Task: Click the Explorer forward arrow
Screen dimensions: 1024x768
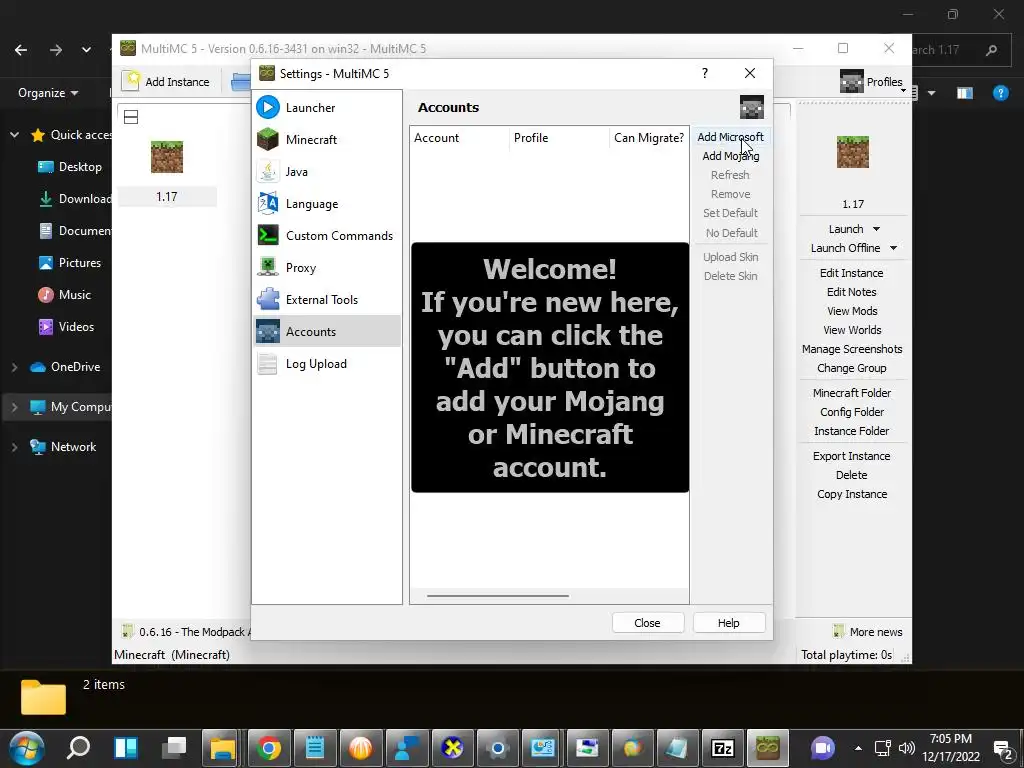Action: pyautogui.click(x=56, y=50)
